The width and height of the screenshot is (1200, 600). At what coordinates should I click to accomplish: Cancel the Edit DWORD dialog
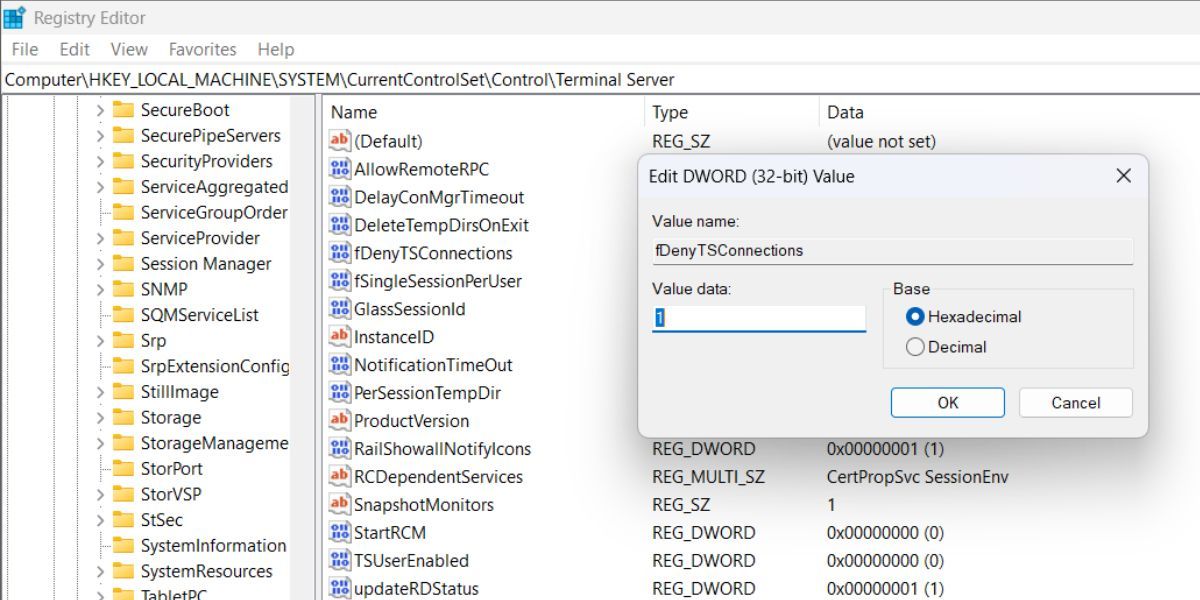click(x=1076, y=403)
